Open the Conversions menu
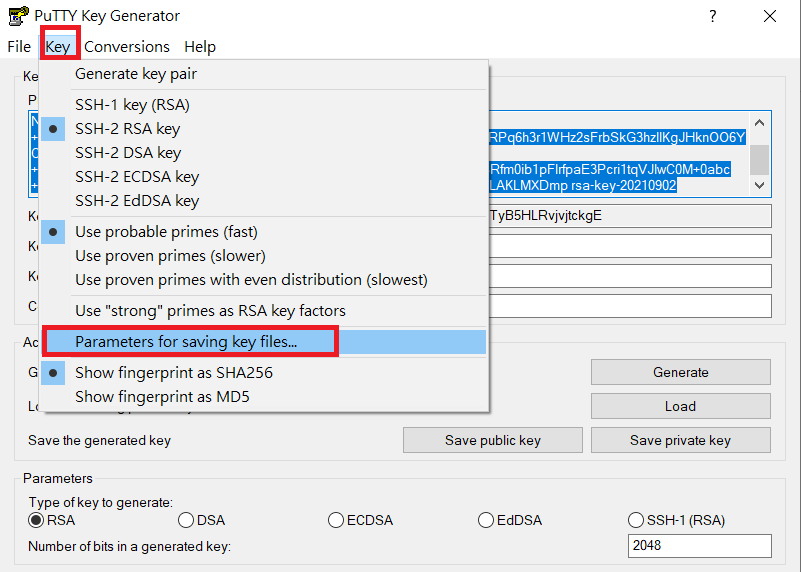 point(127,46)
